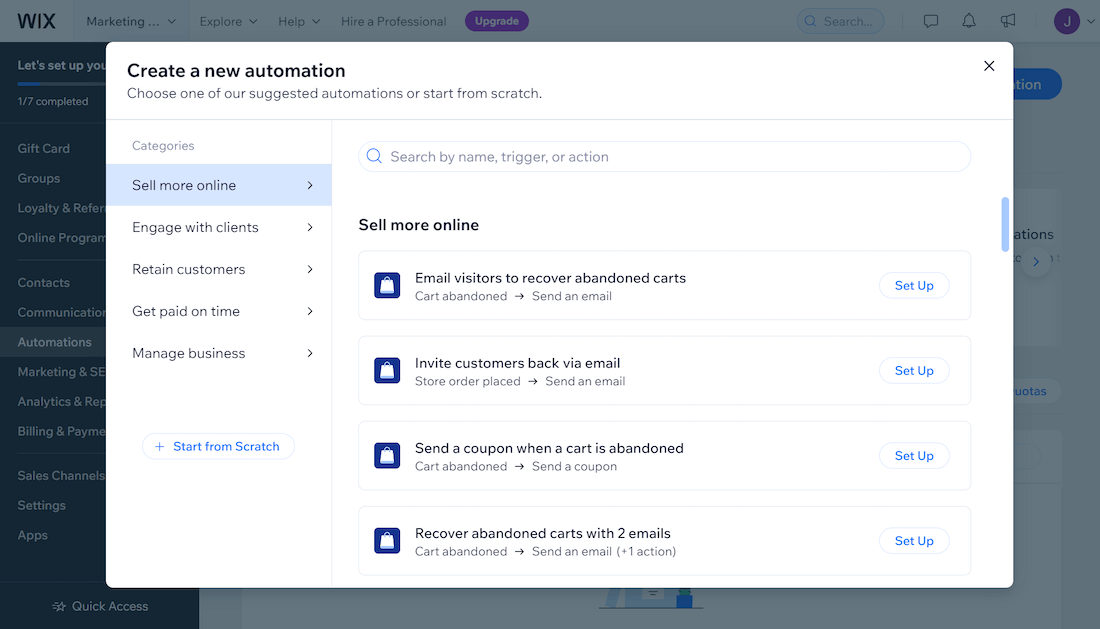This screenshot has height=629, width=1100.
Task: Click the Start from Scratch button
Action: (218, 447)
